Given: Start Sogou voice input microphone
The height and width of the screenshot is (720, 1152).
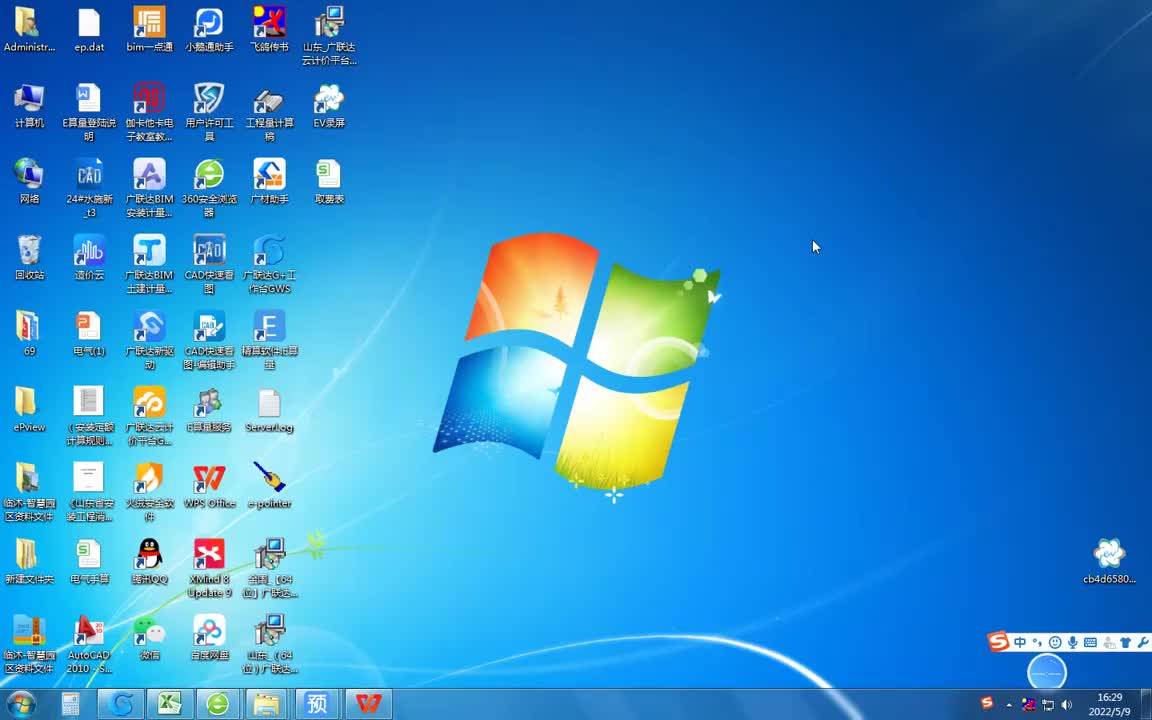Looking at the screenshot, I should click(1073, 642).
